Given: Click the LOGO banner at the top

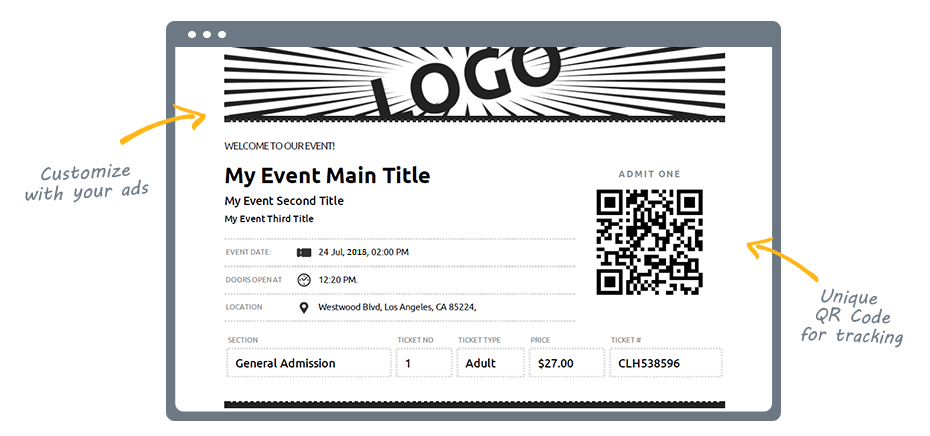Looking at the screenshot, I should pyautogui.click(x=474, y=85).
